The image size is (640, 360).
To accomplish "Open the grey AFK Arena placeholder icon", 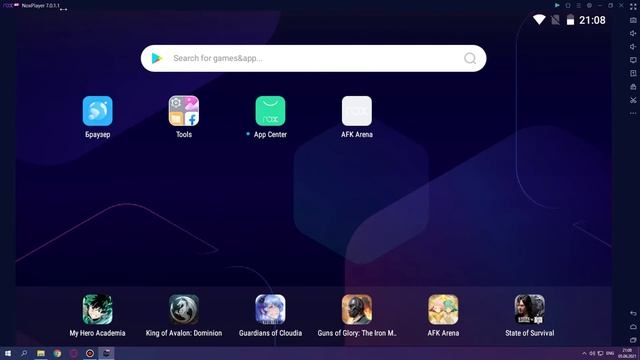I will (357, 111).
